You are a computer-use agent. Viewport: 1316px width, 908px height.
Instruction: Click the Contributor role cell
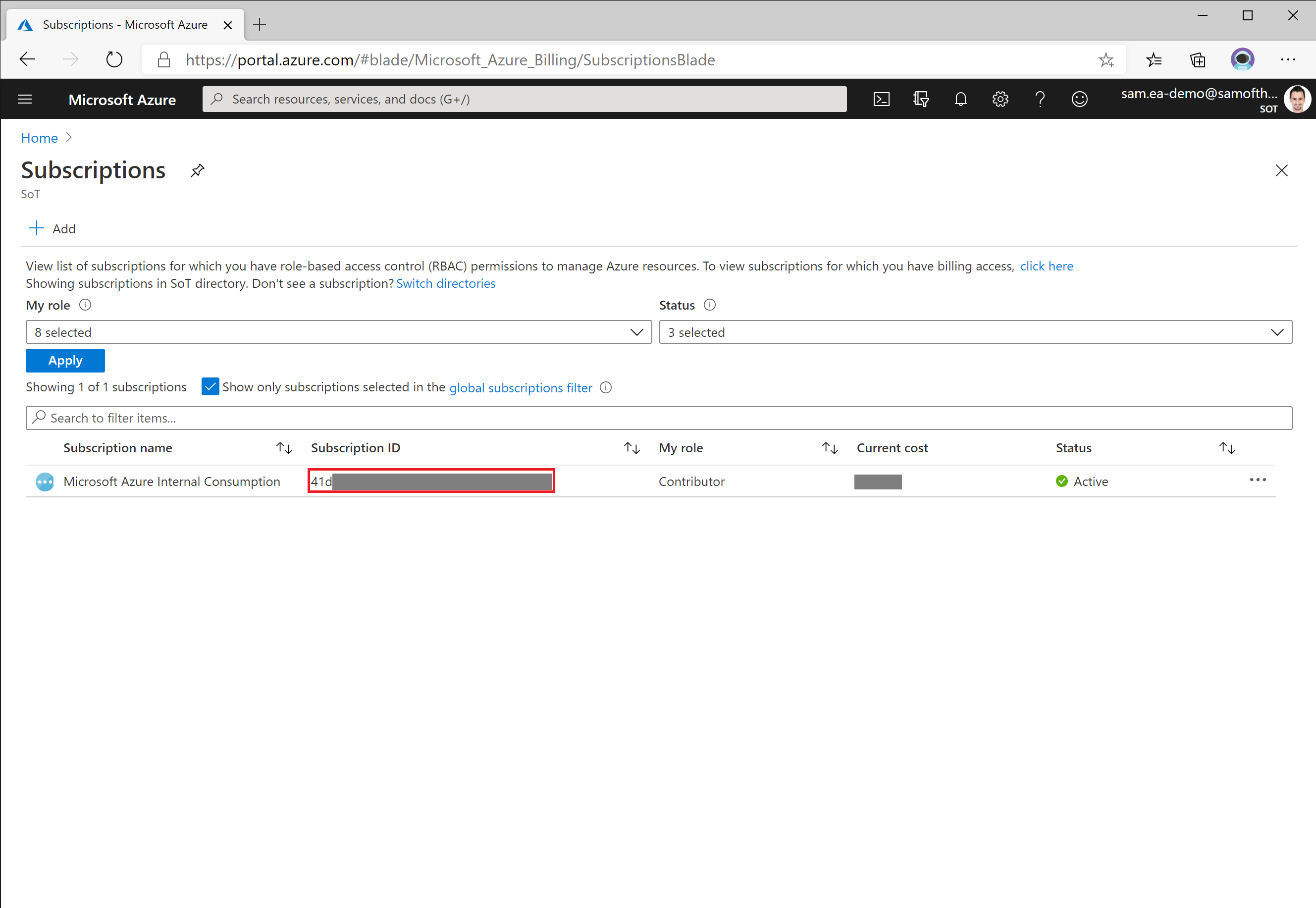(691, 482)
